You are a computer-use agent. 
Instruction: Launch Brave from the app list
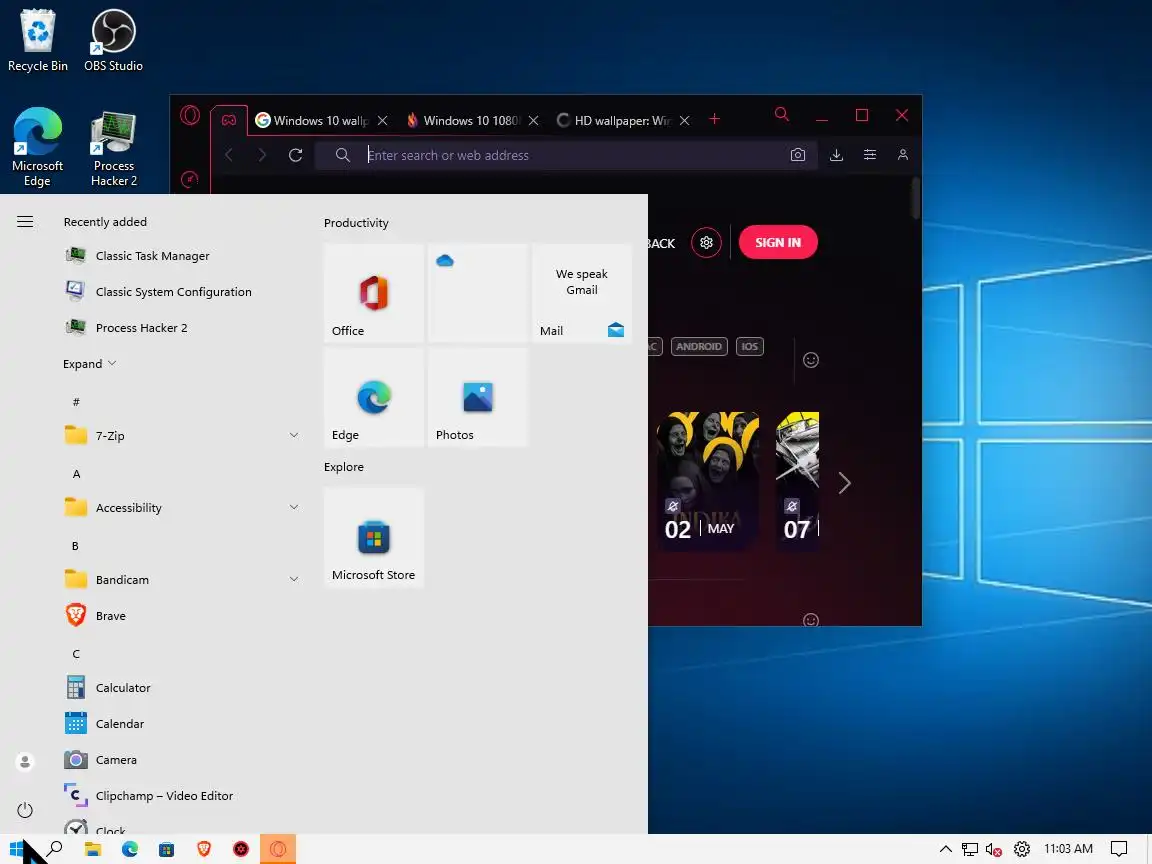[182, 616]
